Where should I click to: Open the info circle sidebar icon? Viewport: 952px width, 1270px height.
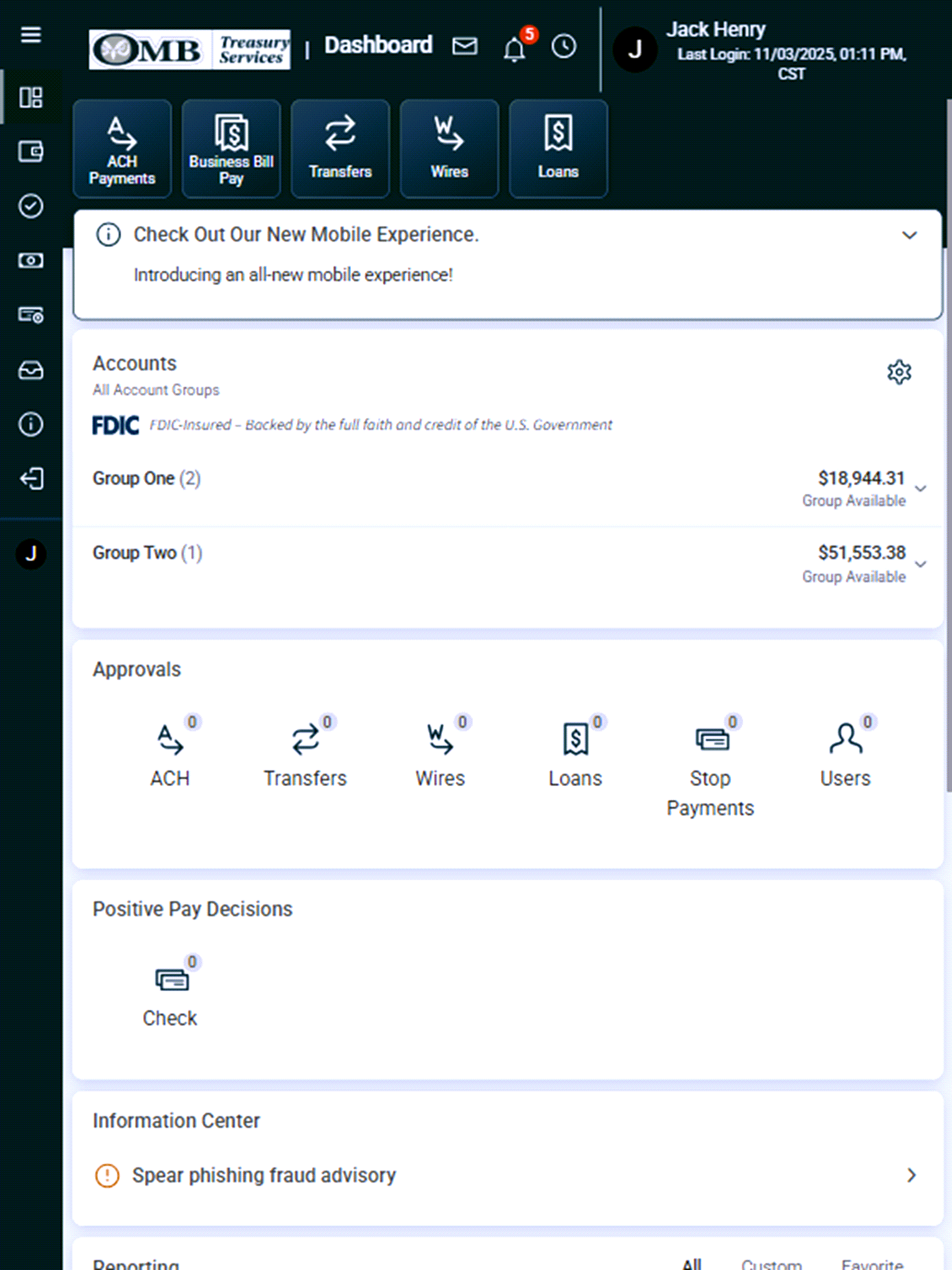31,424
